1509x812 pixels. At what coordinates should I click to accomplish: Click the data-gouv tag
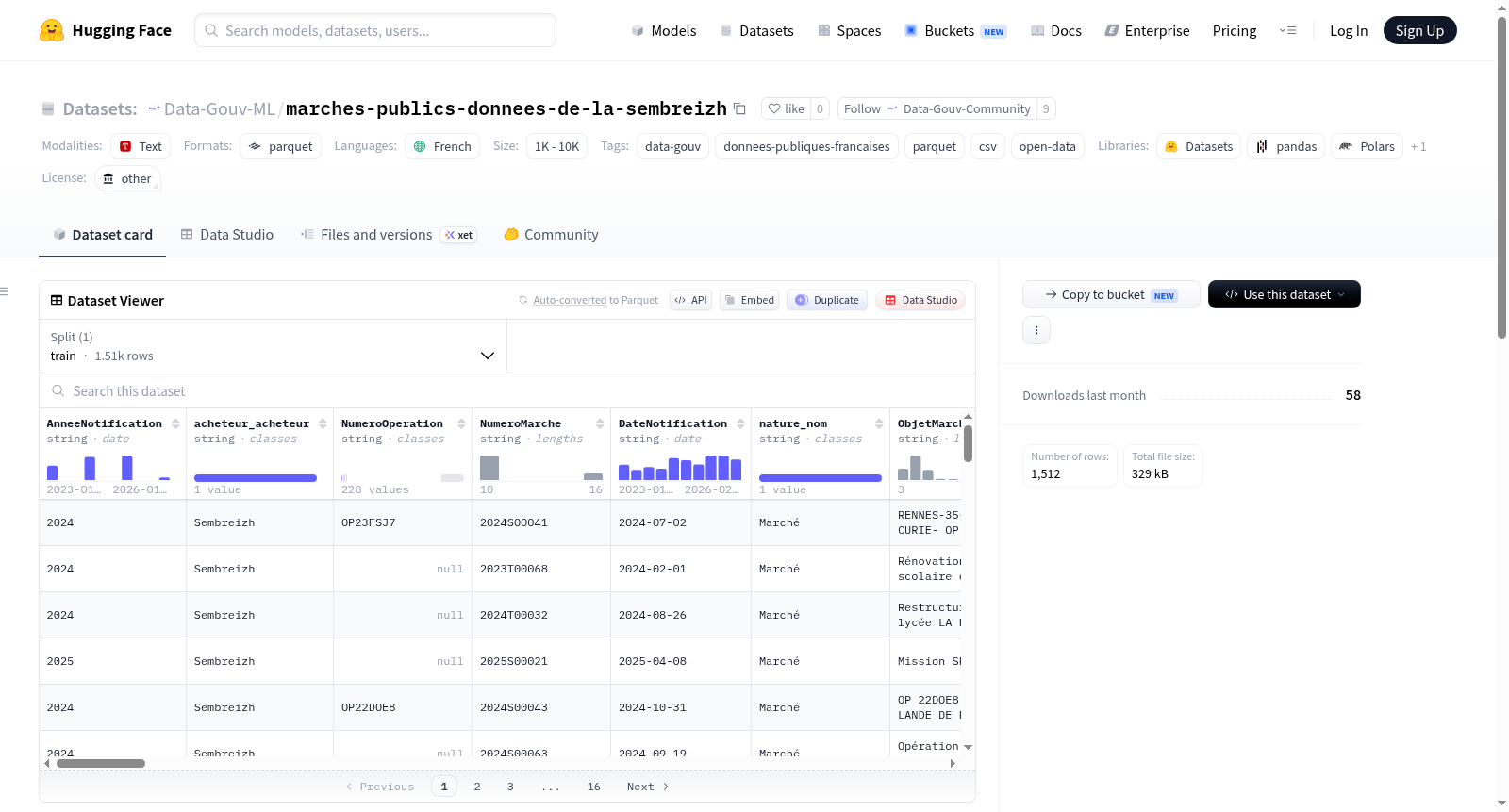point(672,146)
